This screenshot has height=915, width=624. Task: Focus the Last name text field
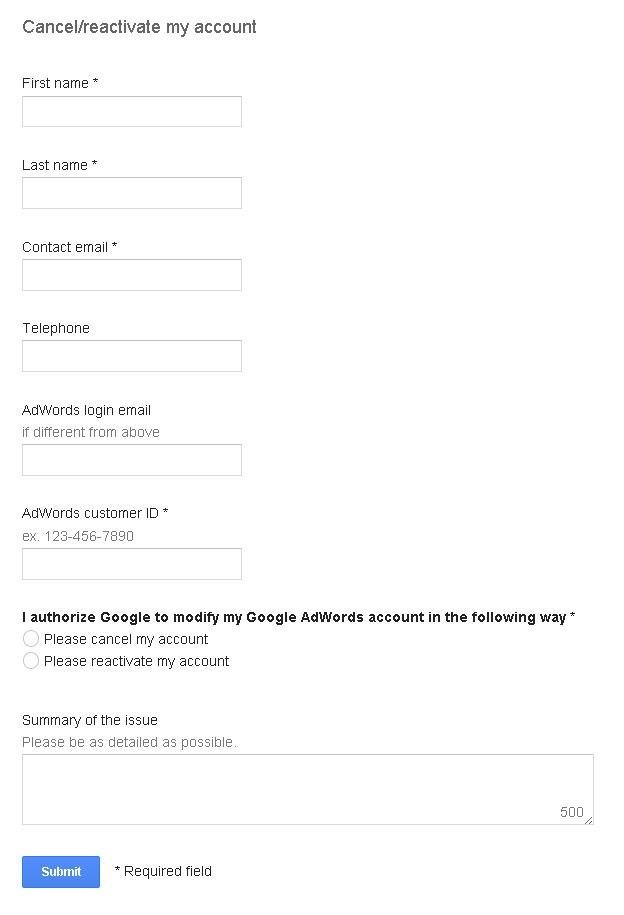click(x=132, y=193)
